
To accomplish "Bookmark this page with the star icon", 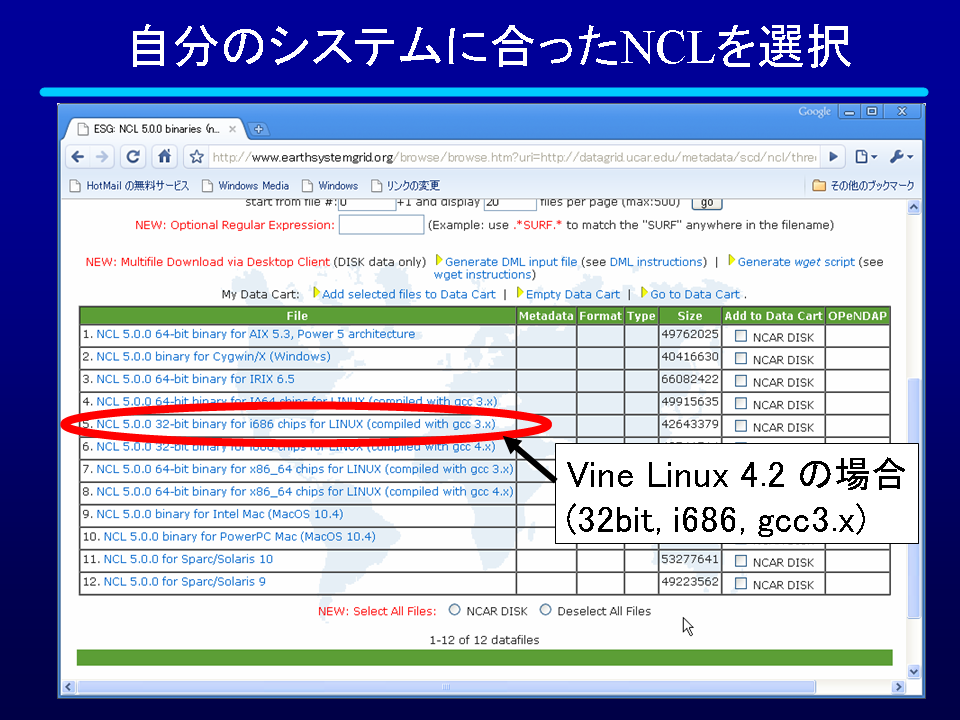I will tap(197, 157).
